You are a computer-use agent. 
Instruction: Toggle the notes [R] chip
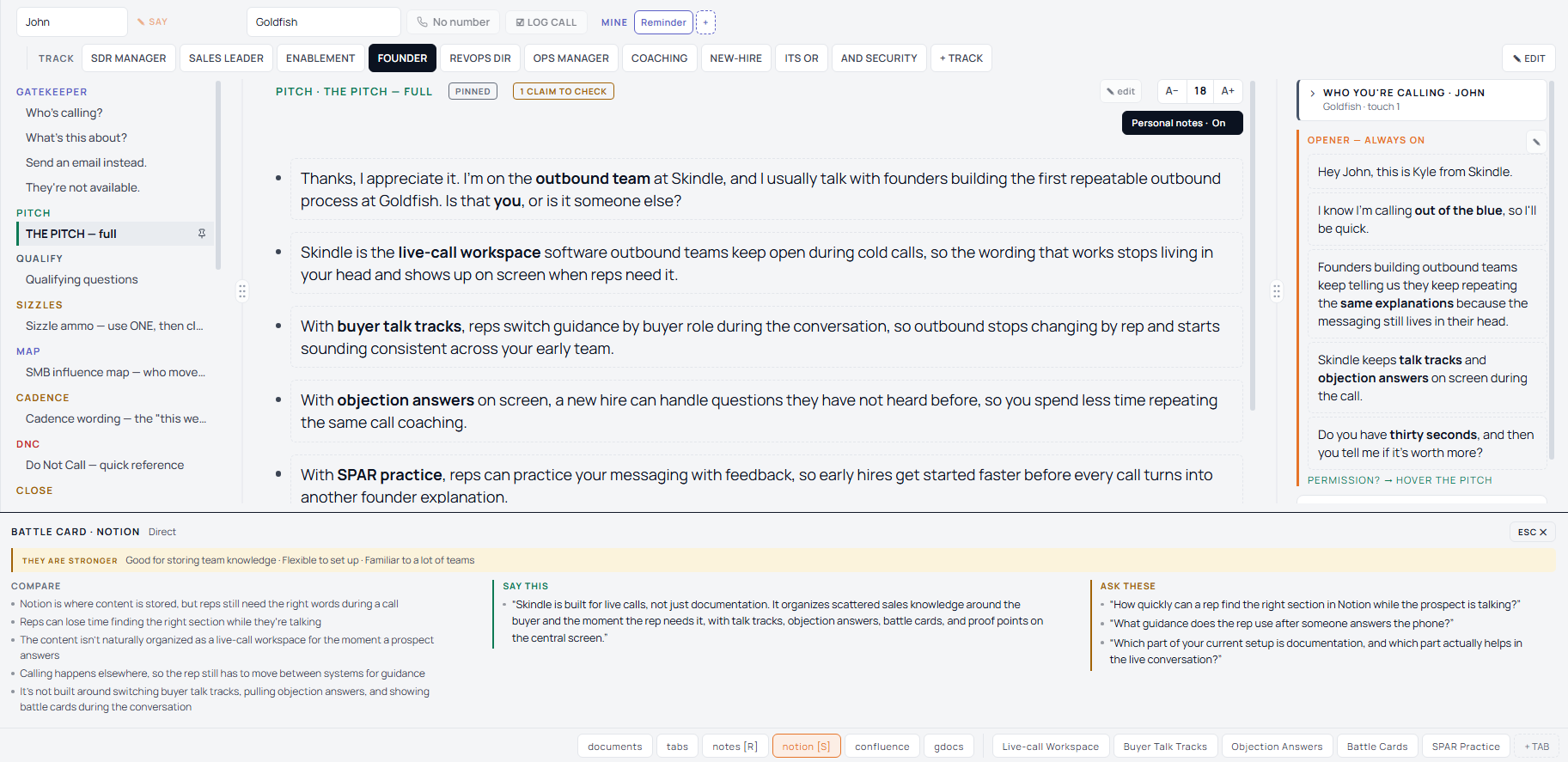(x=735, y=747)
